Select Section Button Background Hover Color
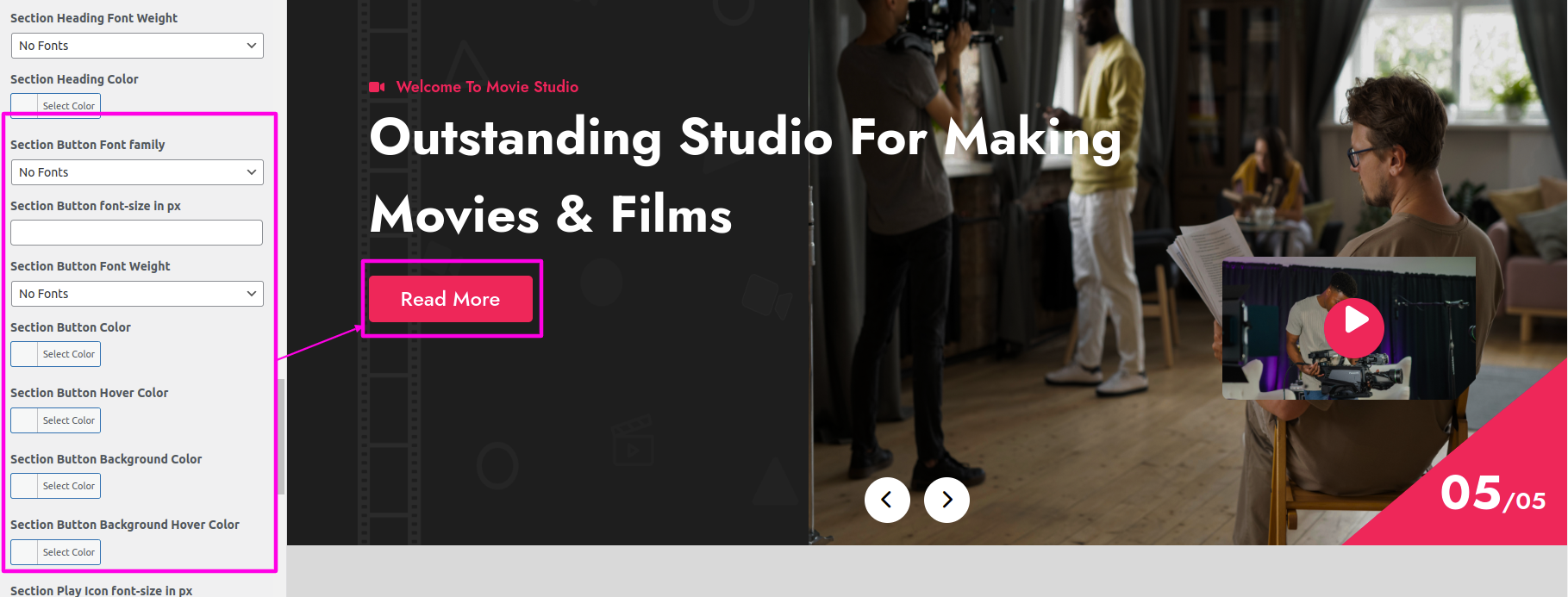This screenshot has width=1568, height=597. (56, 552)
